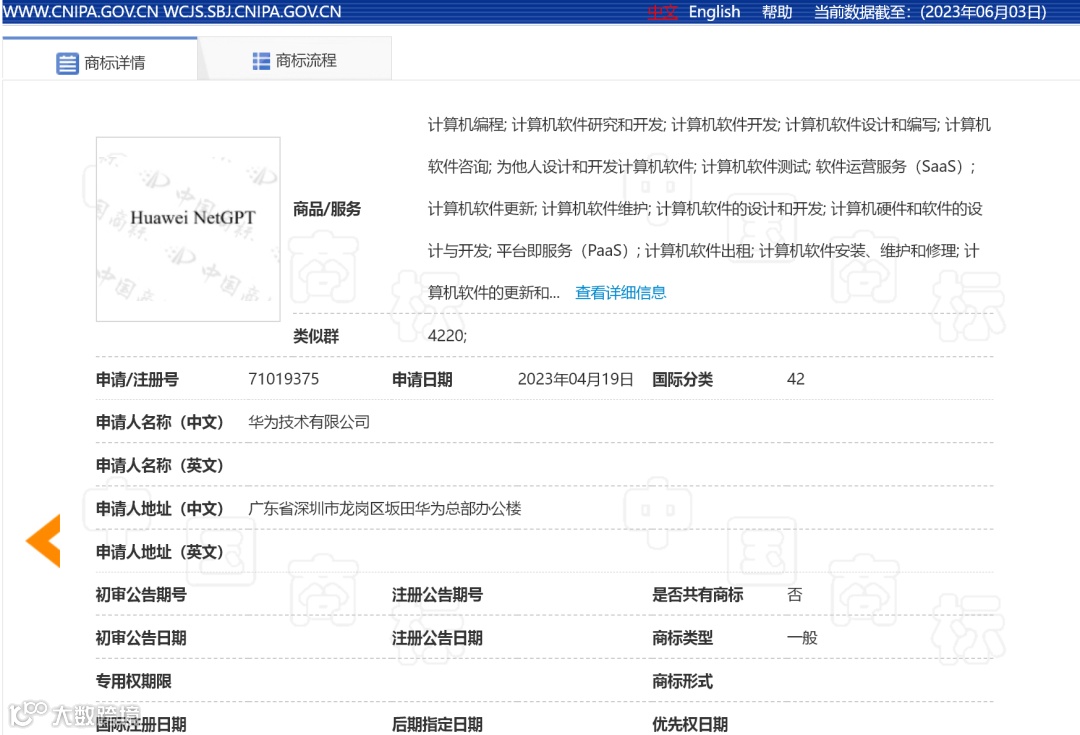Click the 注册公告期号 label
1080x735 pixels.
(437, 594)
